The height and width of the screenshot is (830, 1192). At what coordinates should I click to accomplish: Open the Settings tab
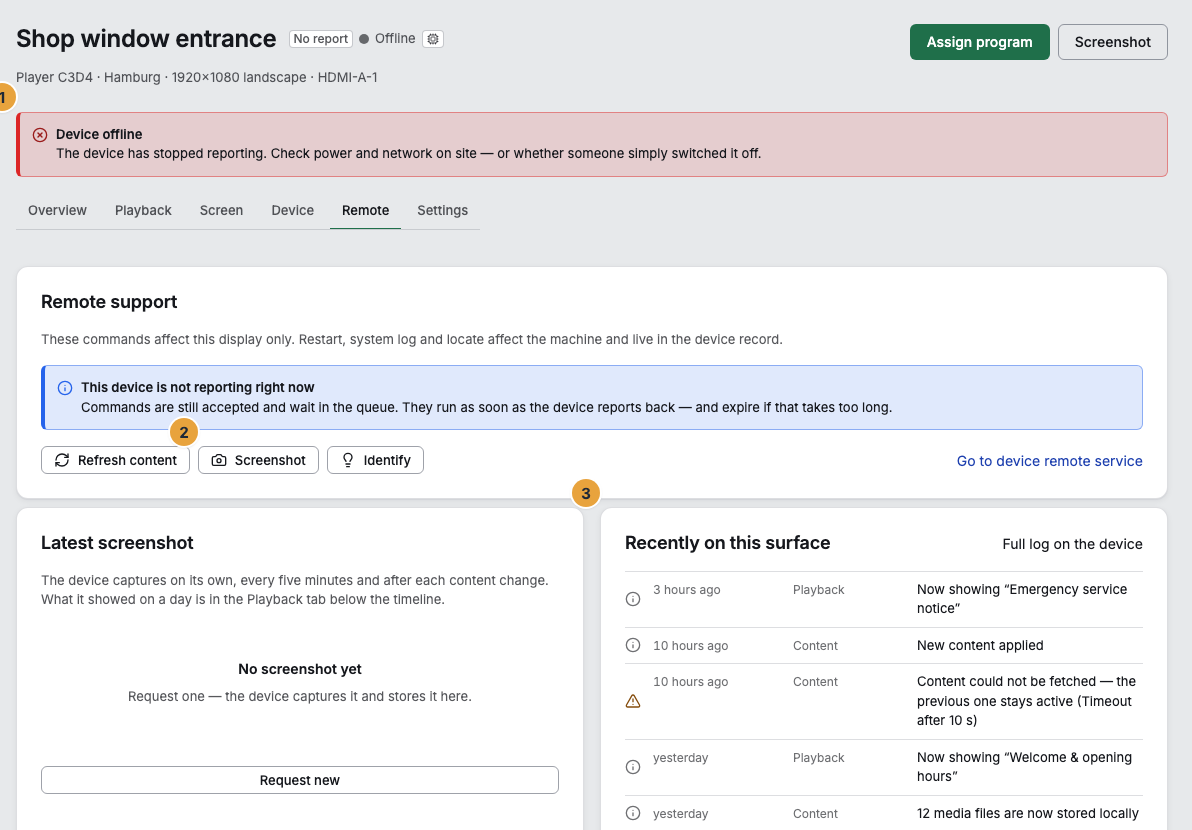click(x=442, y=211)
